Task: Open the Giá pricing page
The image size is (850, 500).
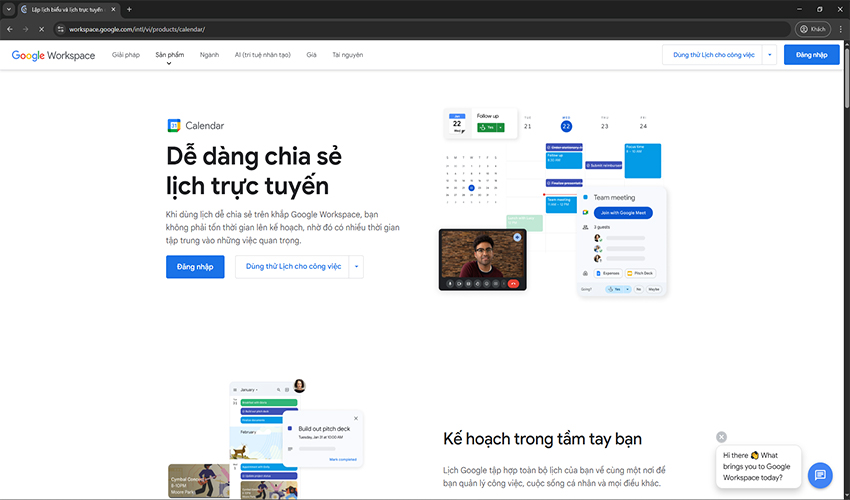Action: click(x=311, y=55)
